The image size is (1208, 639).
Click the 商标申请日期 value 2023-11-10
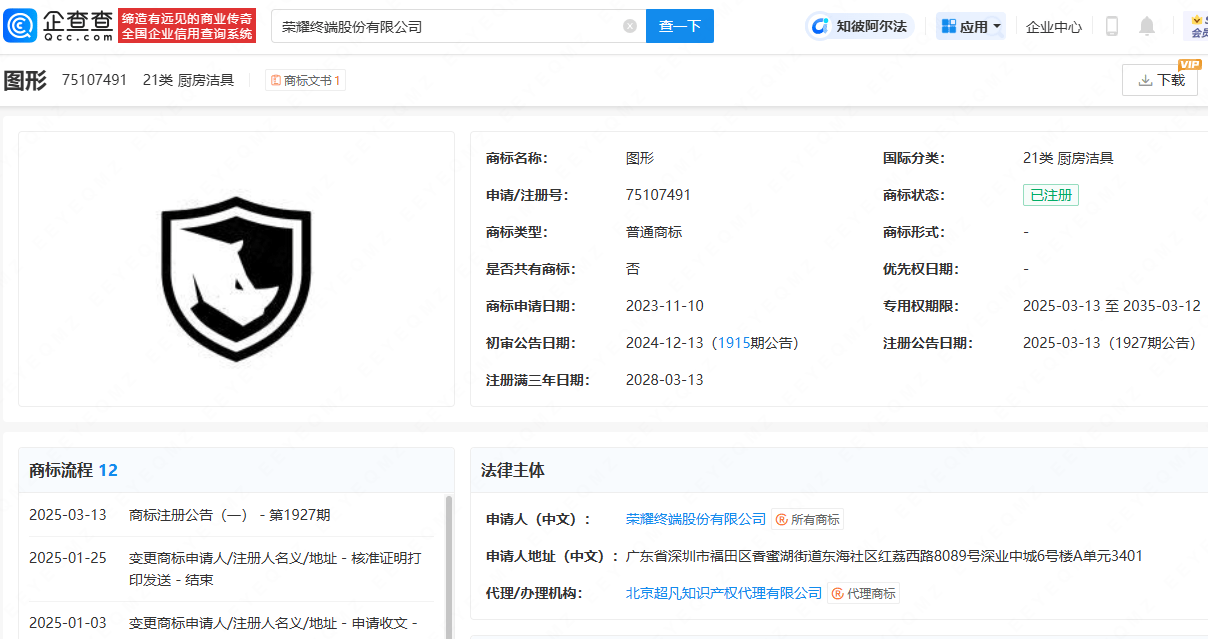click(664, 306)
